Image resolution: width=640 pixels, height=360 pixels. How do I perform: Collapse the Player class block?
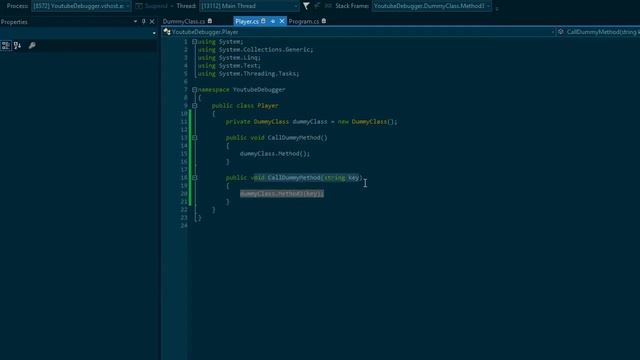(195, 105)
